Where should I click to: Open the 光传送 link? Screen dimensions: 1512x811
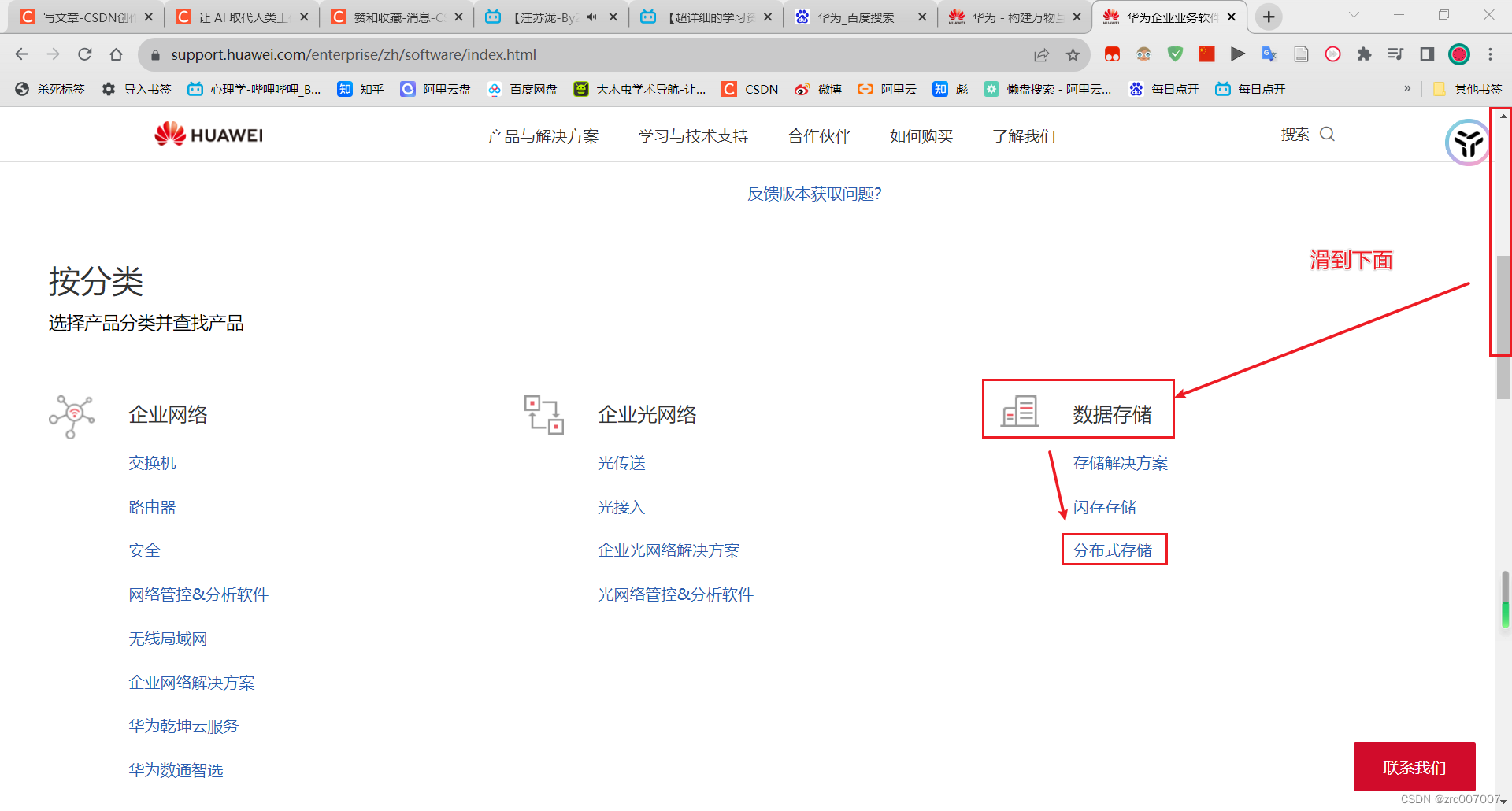tap(621, 463)
